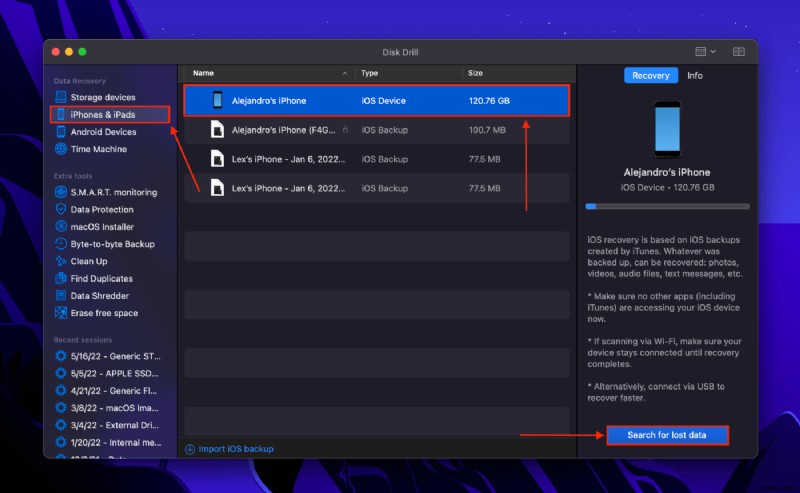
Task: Click Alejandro's iPhone title in right panel
Action: click(667, 172)
